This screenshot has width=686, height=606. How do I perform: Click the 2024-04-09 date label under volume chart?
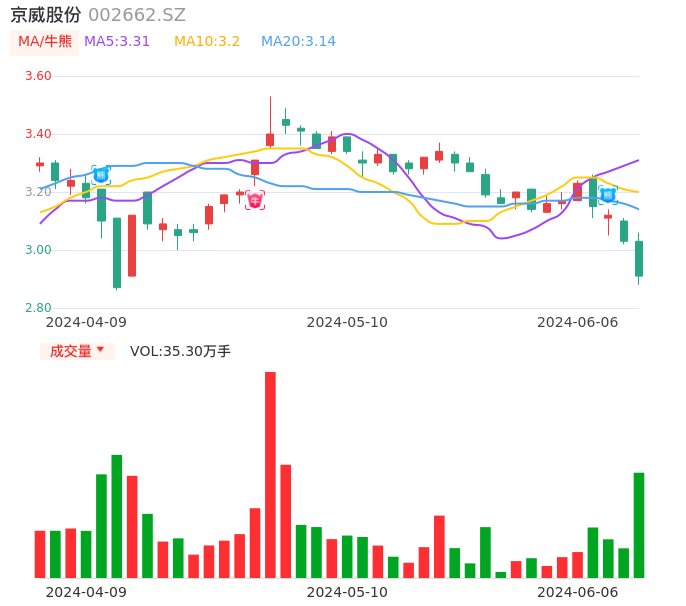[x=86, y=592]
